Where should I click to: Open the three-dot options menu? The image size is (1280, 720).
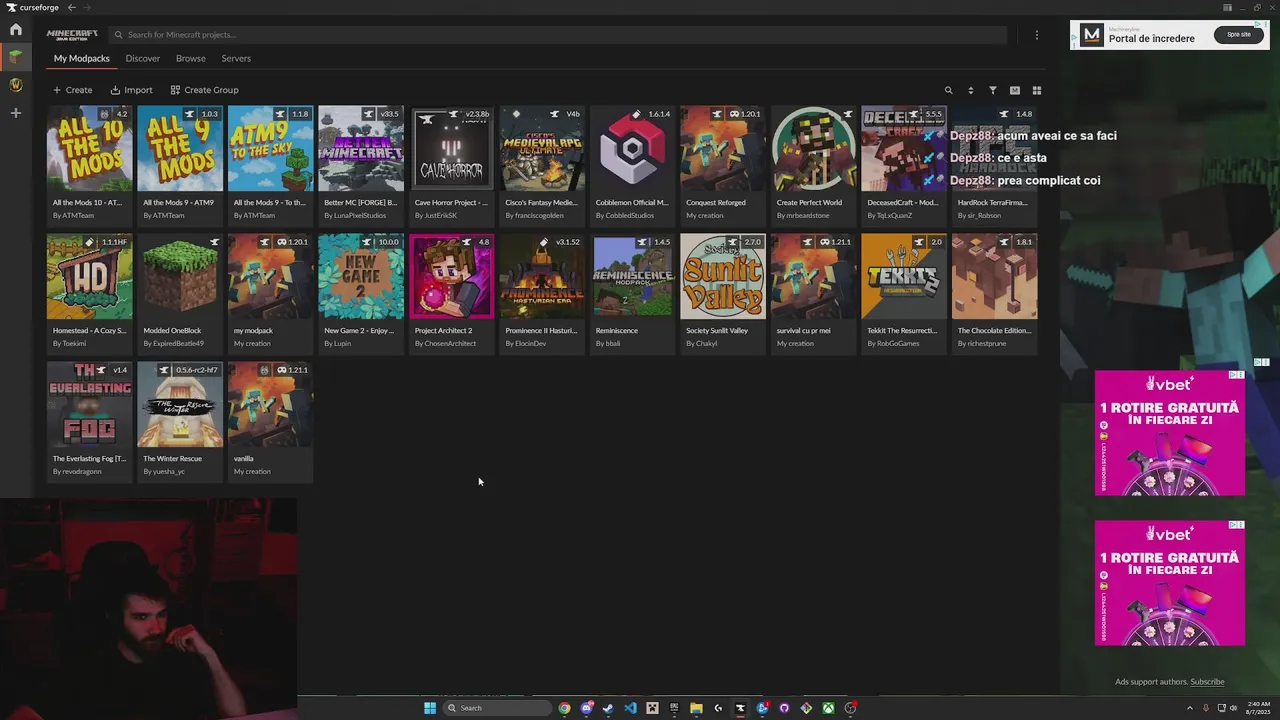tap(1036, 35)
